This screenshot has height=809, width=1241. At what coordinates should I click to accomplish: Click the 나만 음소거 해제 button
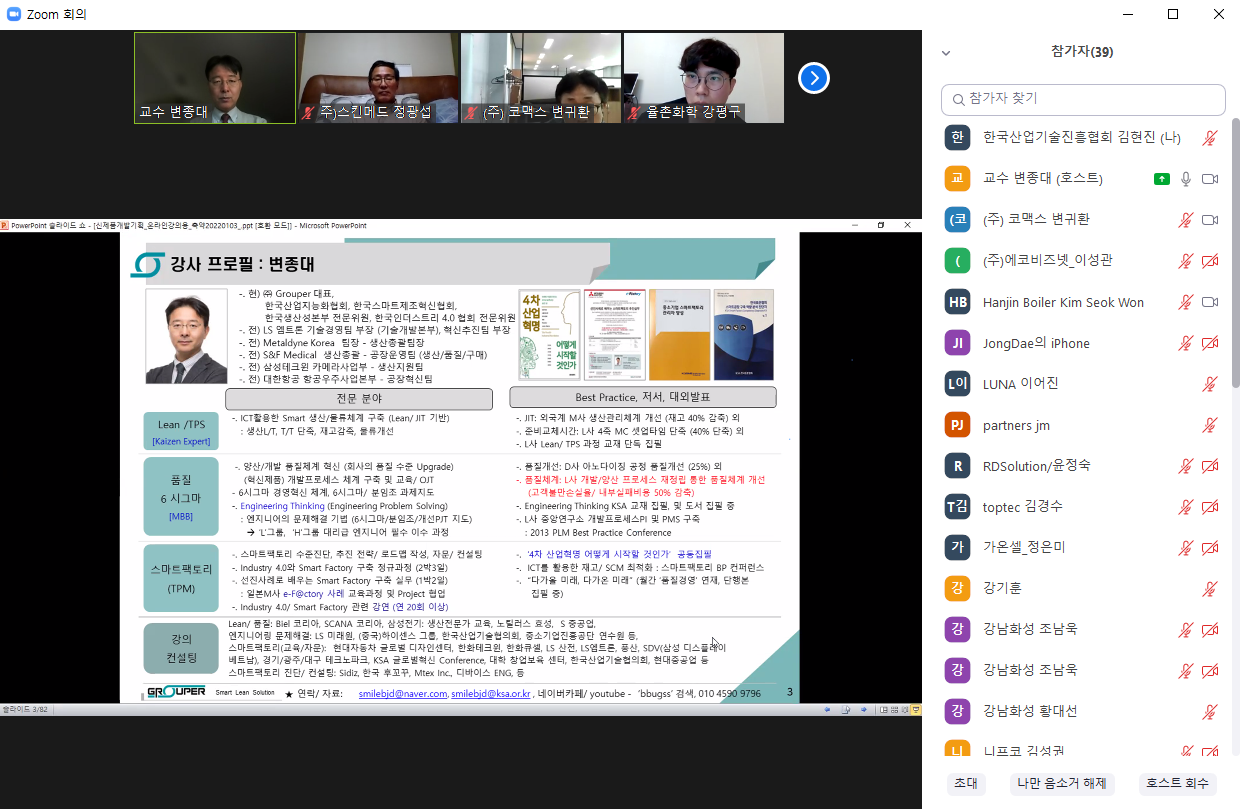pyautogui.click(x=1063, y=784)
